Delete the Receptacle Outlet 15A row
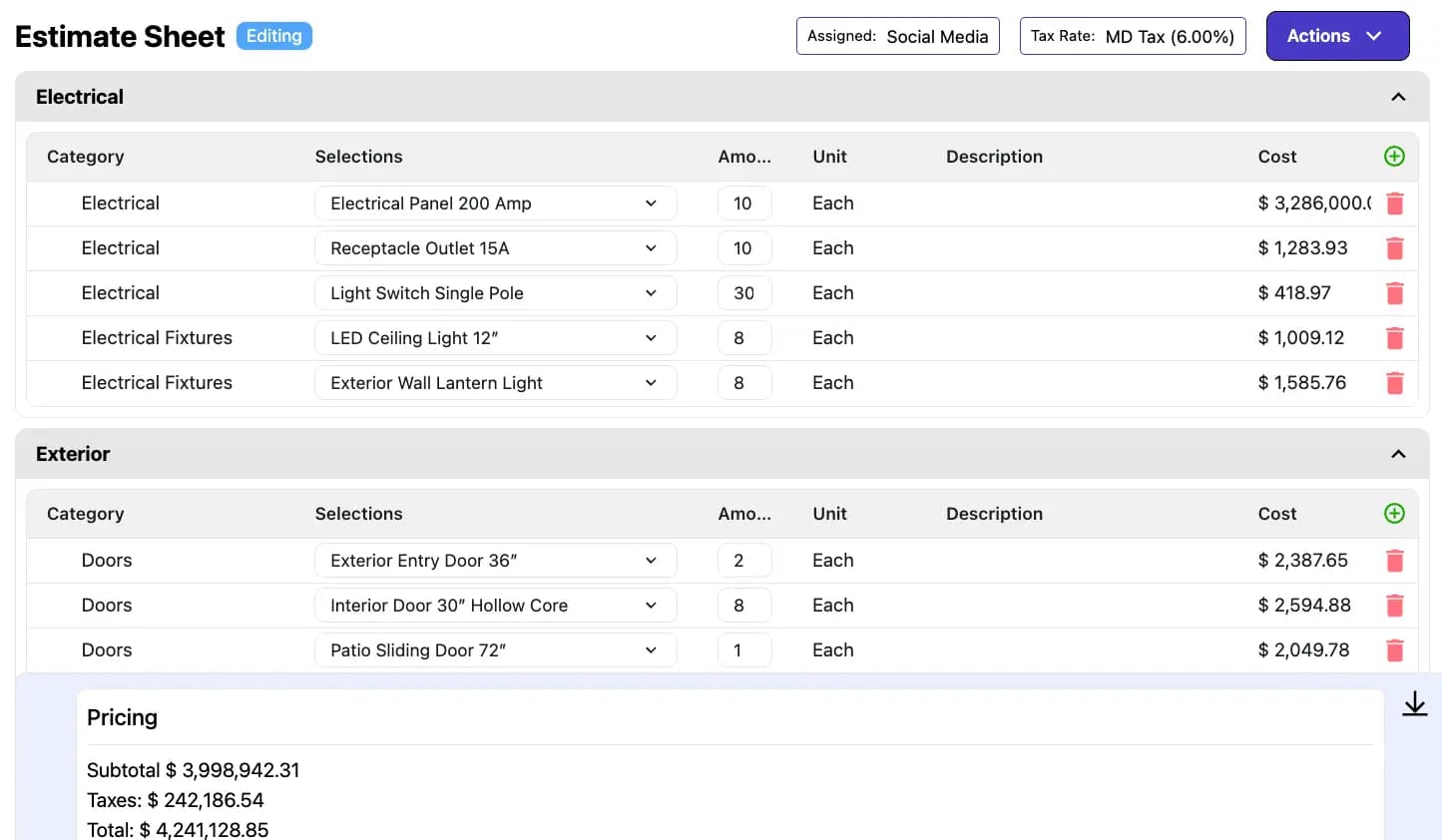Viewport: 1442px width, 840px height. tap(1394, 247)
